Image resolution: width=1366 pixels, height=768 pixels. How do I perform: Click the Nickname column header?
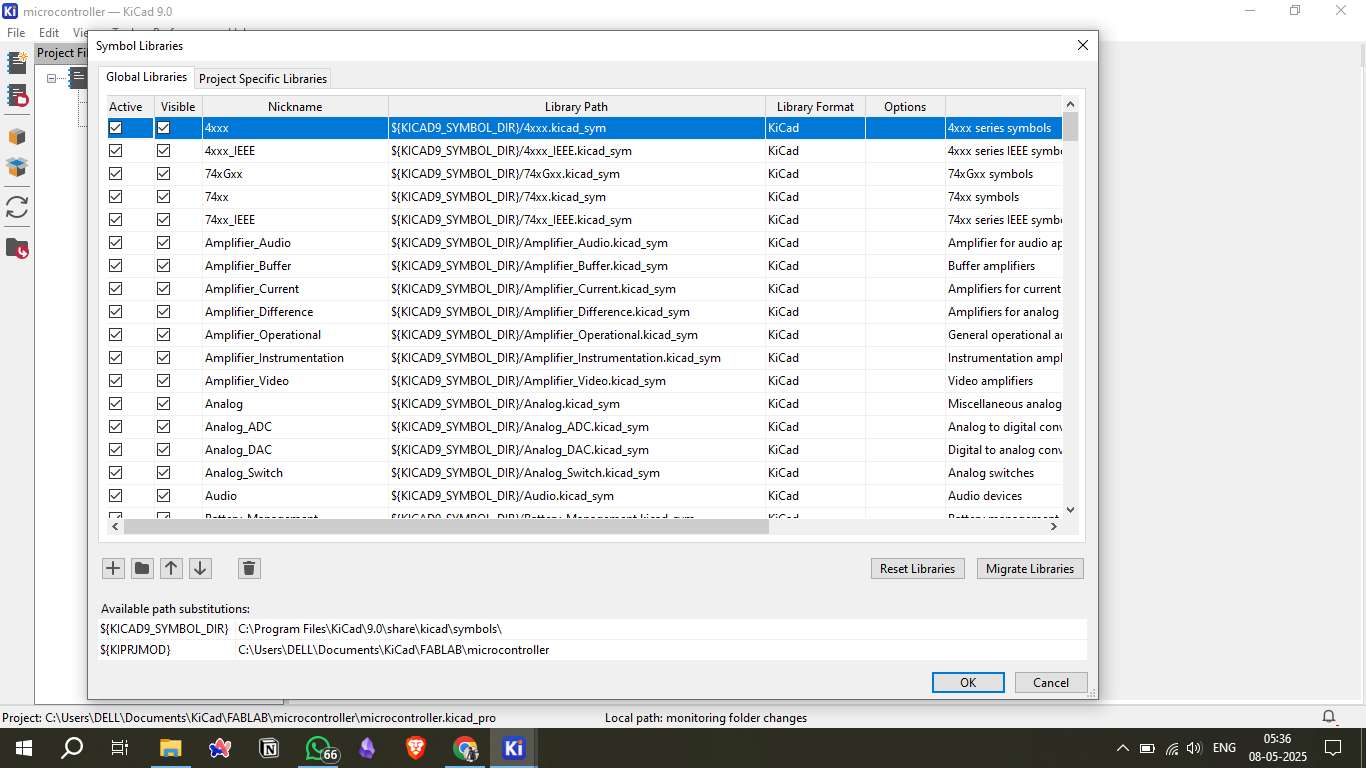pos(295,107)
